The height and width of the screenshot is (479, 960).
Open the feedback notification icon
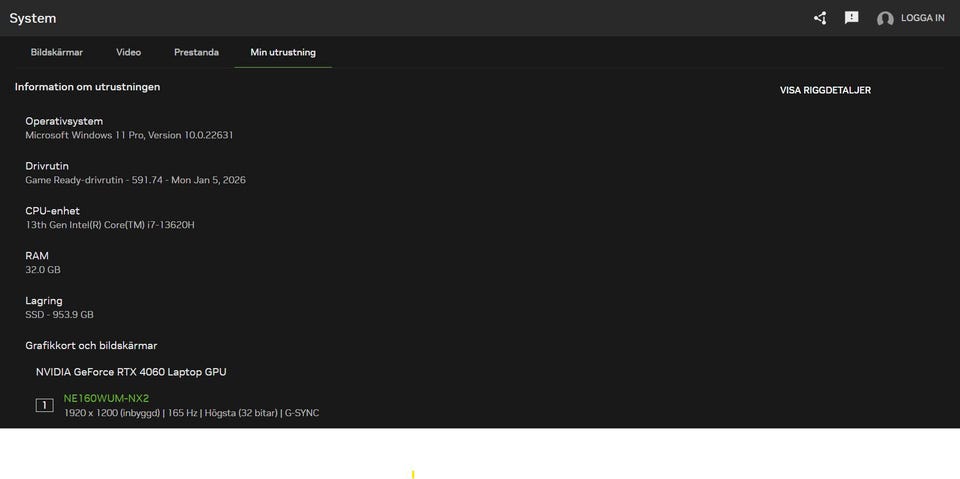pos(852,18)
